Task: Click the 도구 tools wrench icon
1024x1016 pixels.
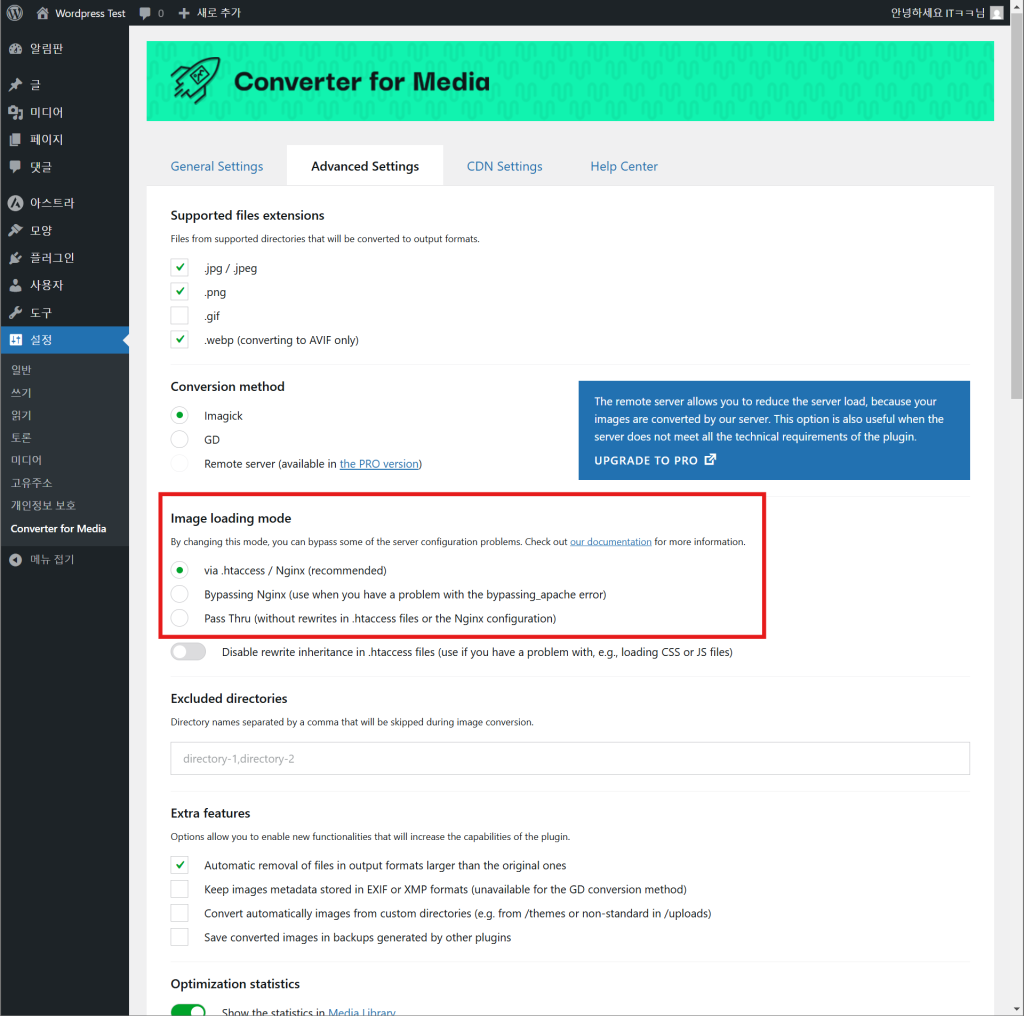Action: (x=16, y=313)
